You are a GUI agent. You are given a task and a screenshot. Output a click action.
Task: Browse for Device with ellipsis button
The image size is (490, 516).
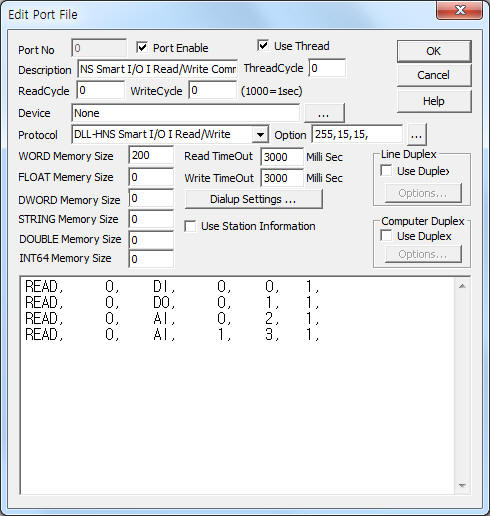tap(324, 113)
